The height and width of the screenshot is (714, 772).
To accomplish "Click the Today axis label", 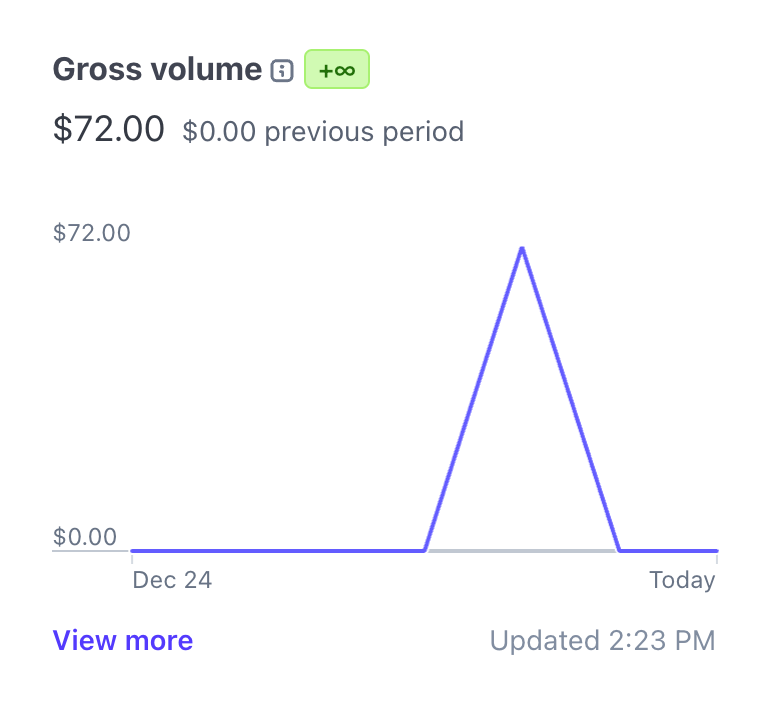I will point(682,581).
